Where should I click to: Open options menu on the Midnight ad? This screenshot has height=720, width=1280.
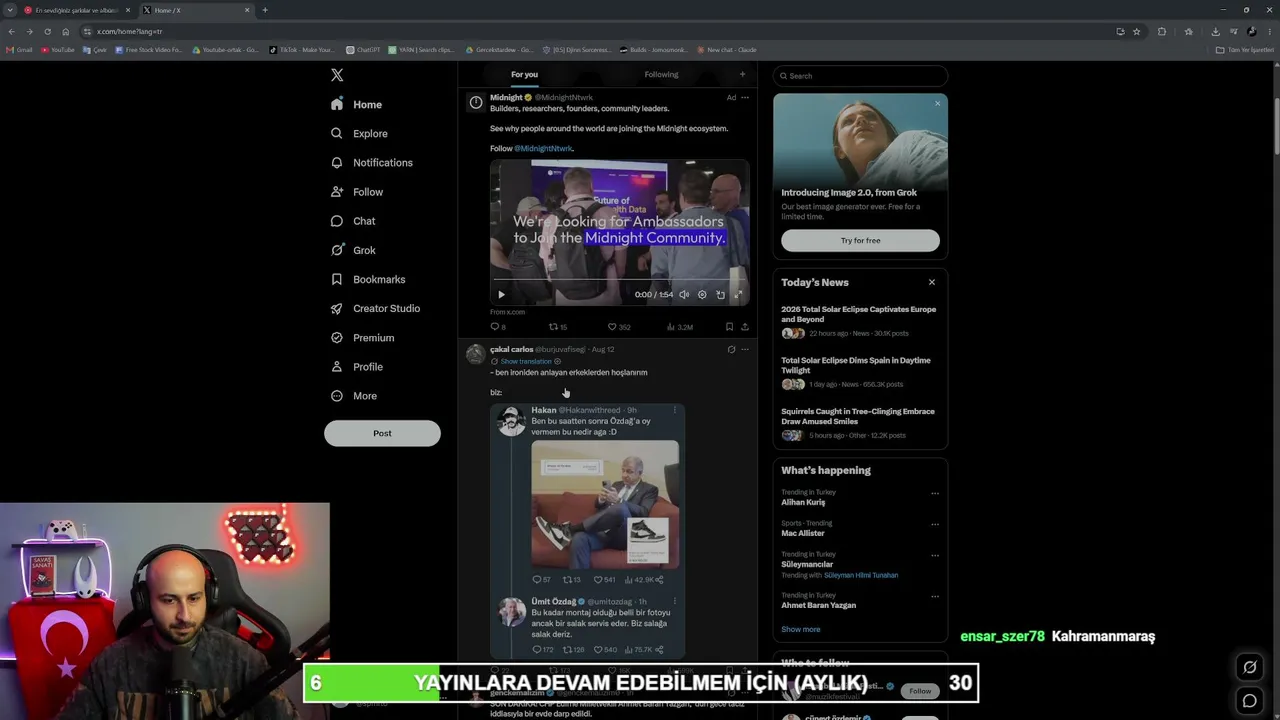(744, 98)
